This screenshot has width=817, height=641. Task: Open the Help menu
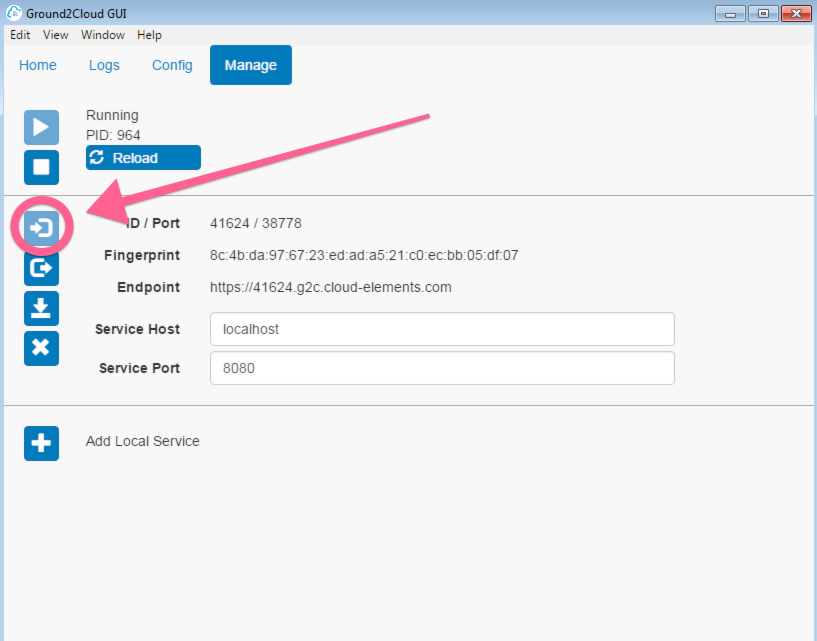coord(150,35)
